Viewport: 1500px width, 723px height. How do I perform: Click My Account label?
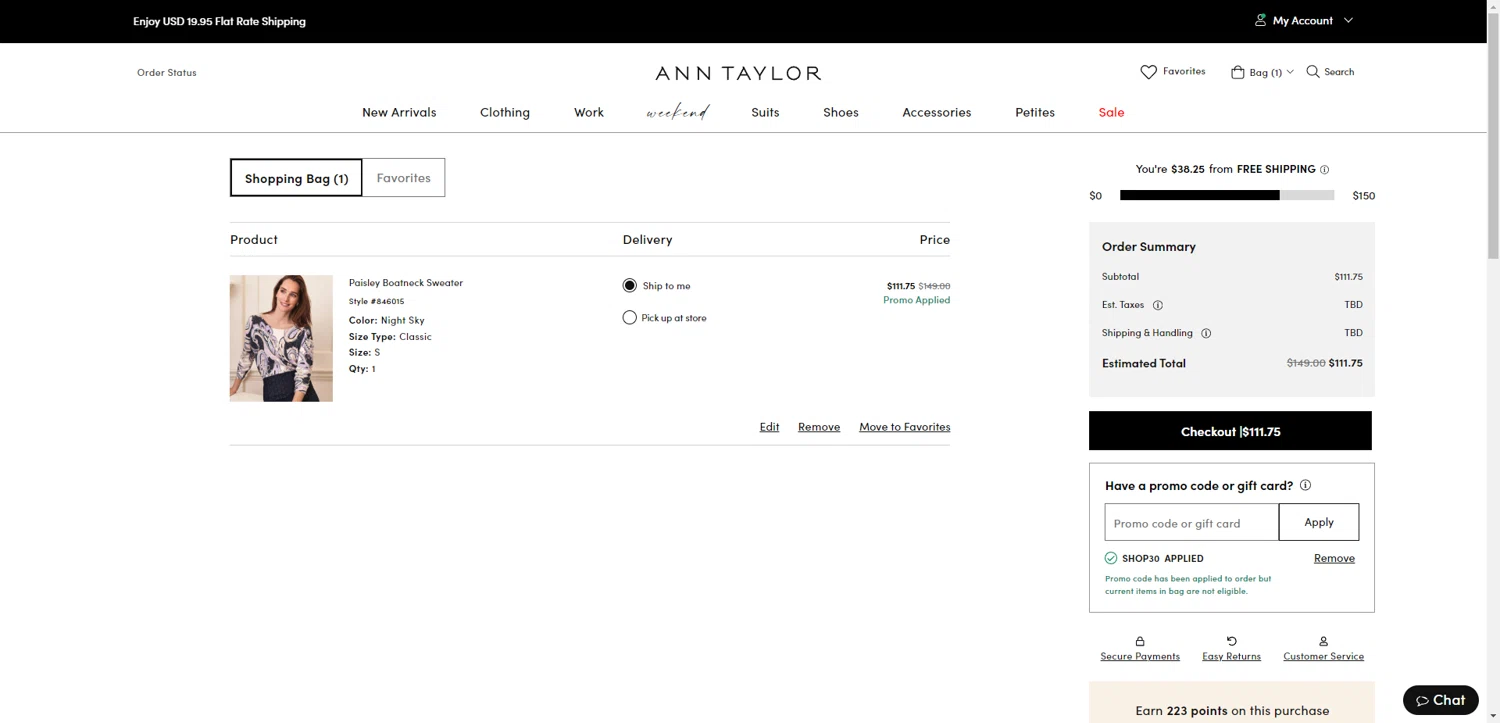click(1303, 20)
